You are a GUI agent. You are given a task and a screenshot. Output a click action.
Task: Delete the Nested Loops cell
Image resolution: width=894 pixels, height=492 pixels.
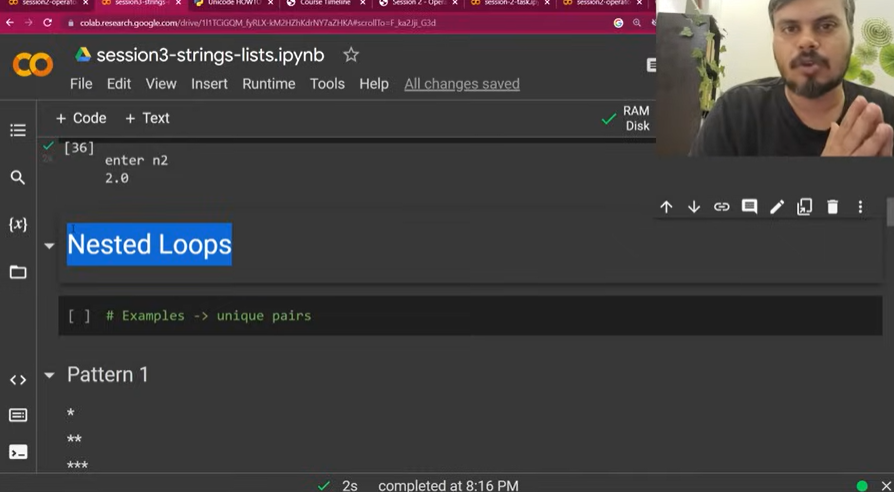pos(832,206)
